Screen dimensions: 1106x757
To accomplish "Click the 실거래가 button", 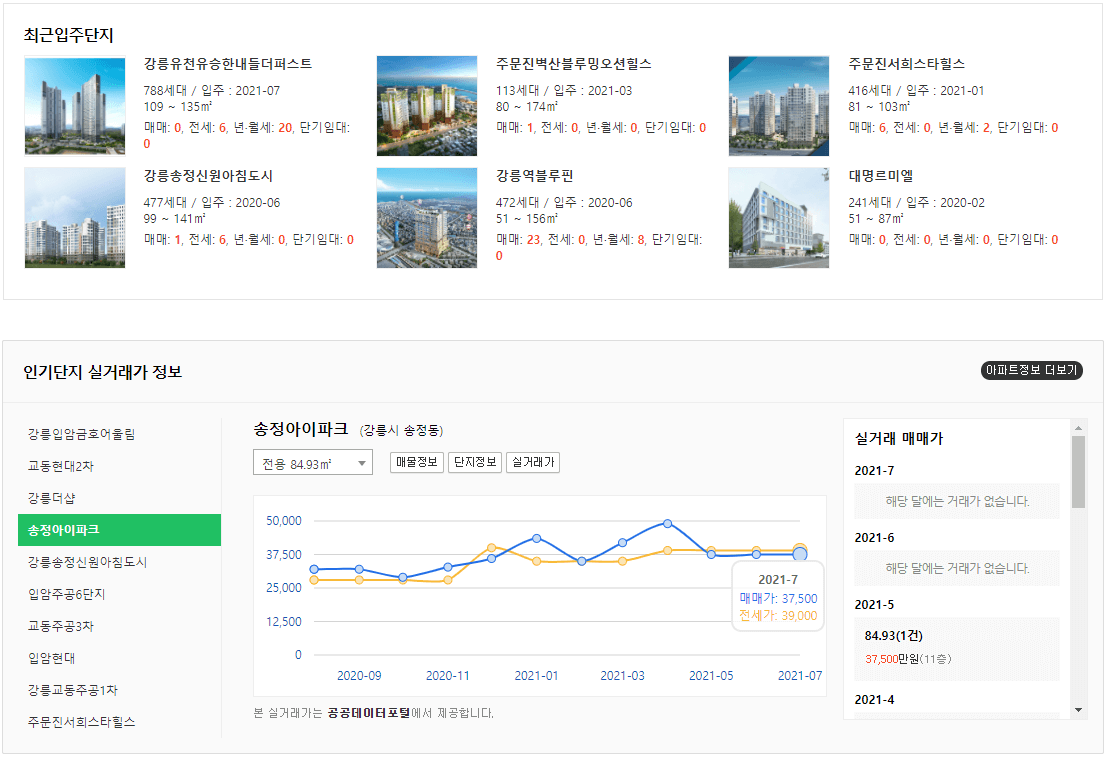I will (533, 462).
